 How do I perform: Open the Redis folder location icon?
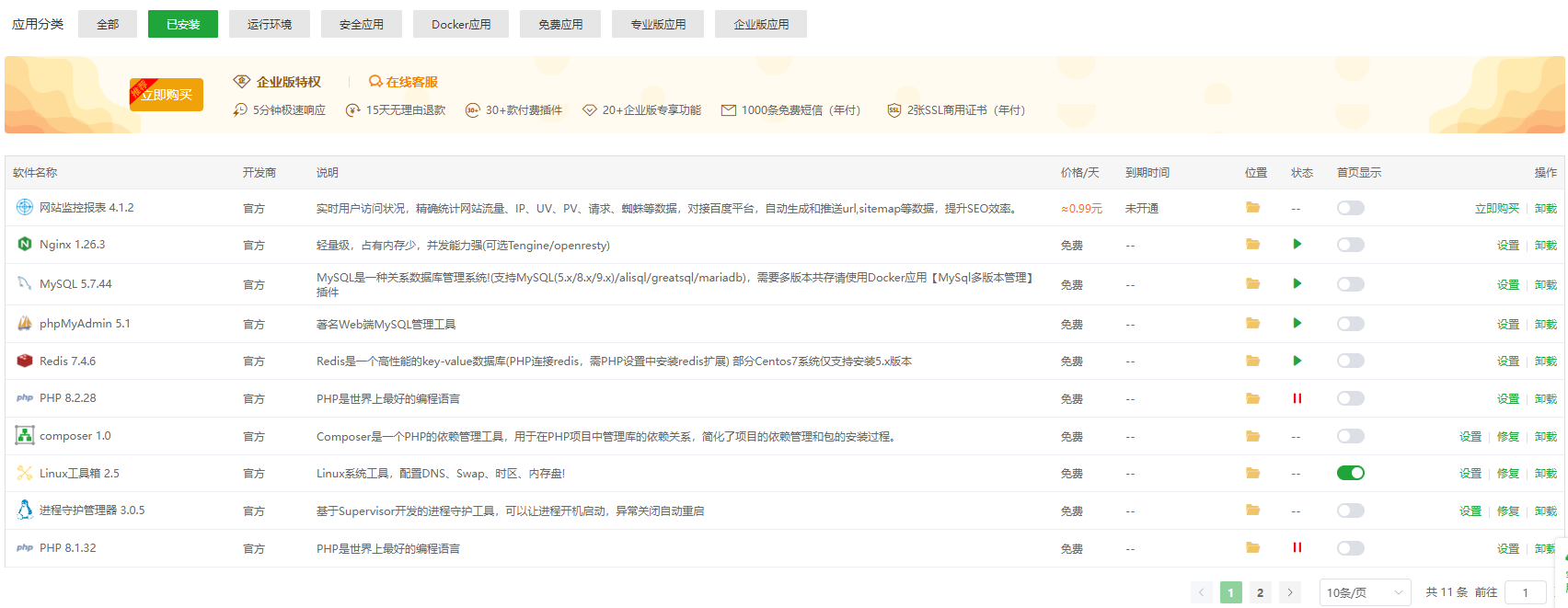(x=1252, y=361)
